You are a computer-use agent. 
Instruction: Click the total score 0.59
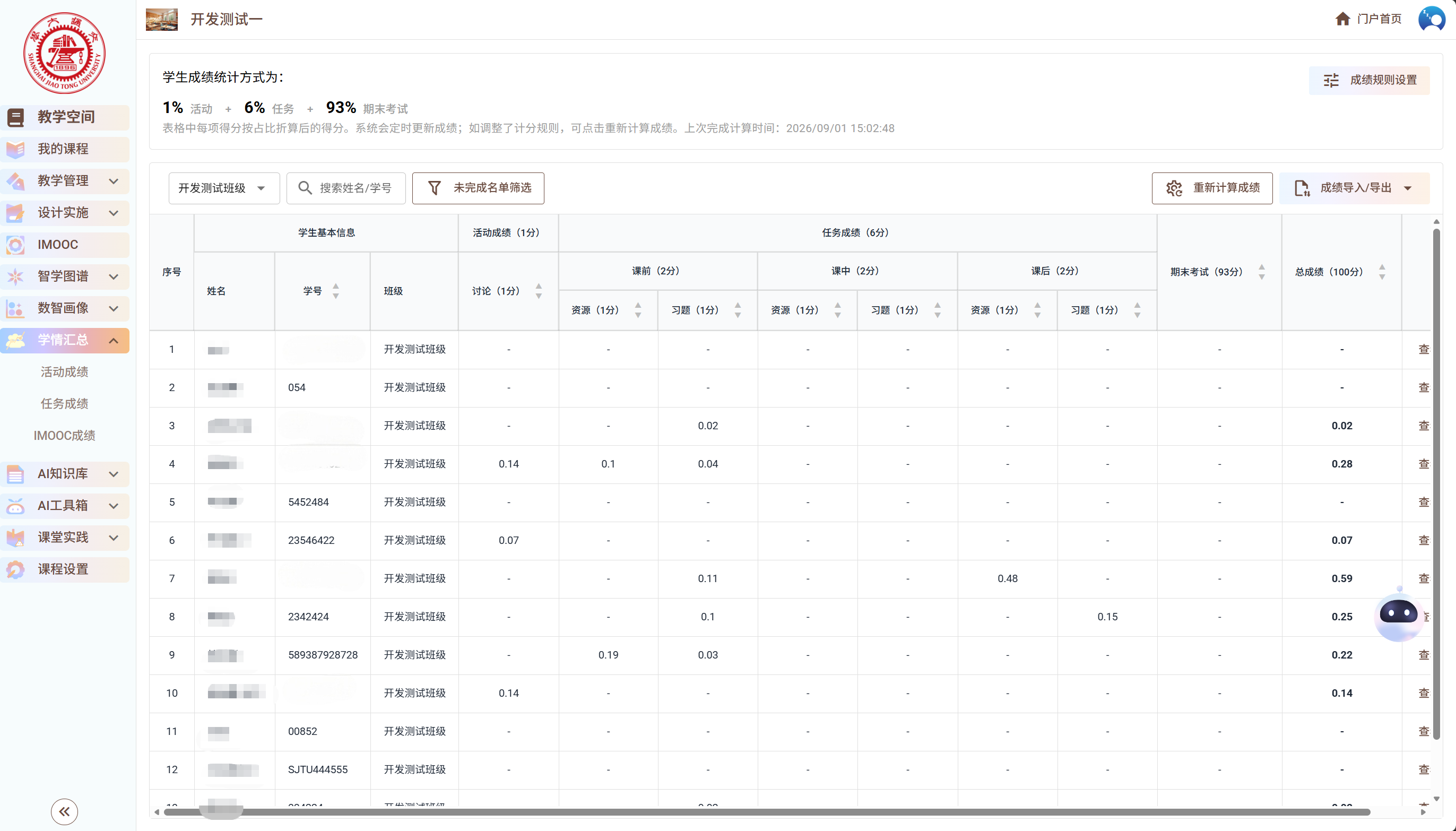tap(1342, 579)
